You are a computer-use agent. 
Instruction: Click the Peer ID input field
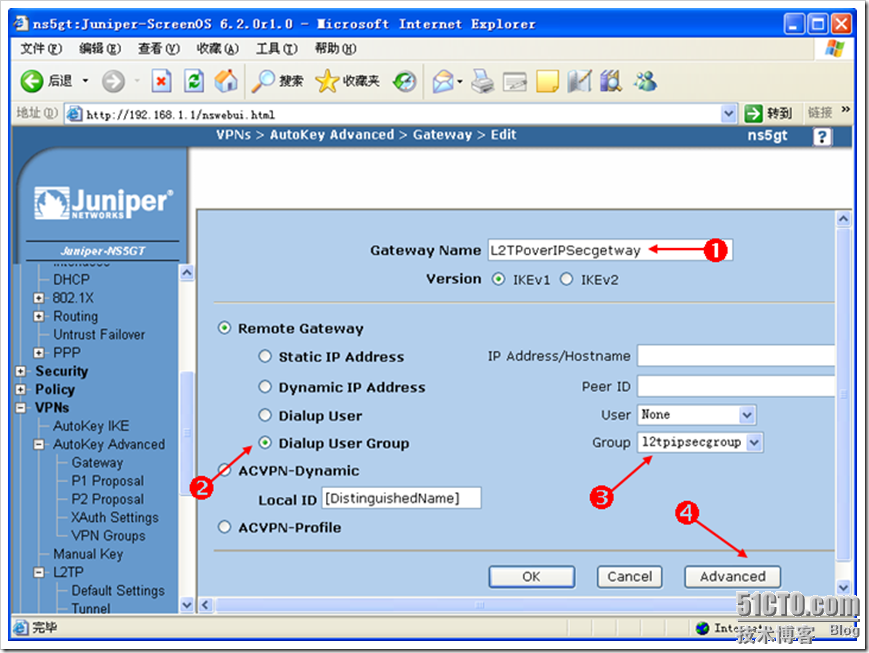pos(735,386)
